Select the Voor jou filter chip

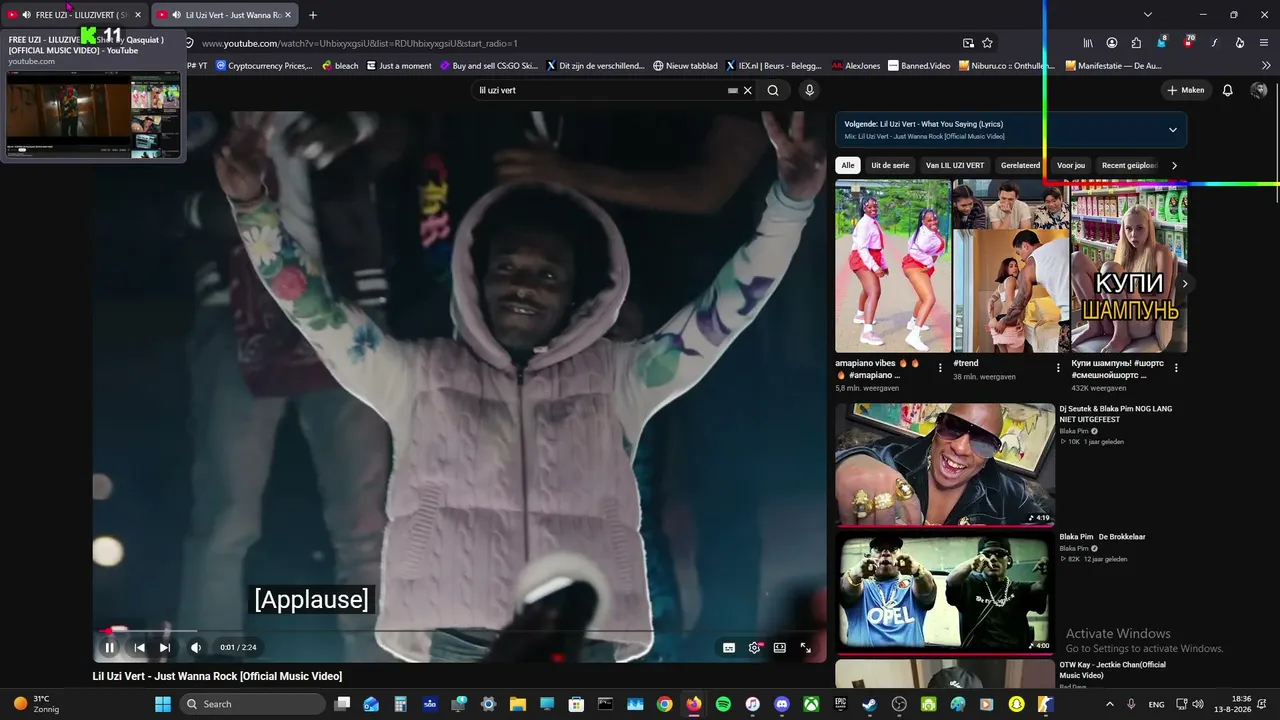click(1071, 165)
